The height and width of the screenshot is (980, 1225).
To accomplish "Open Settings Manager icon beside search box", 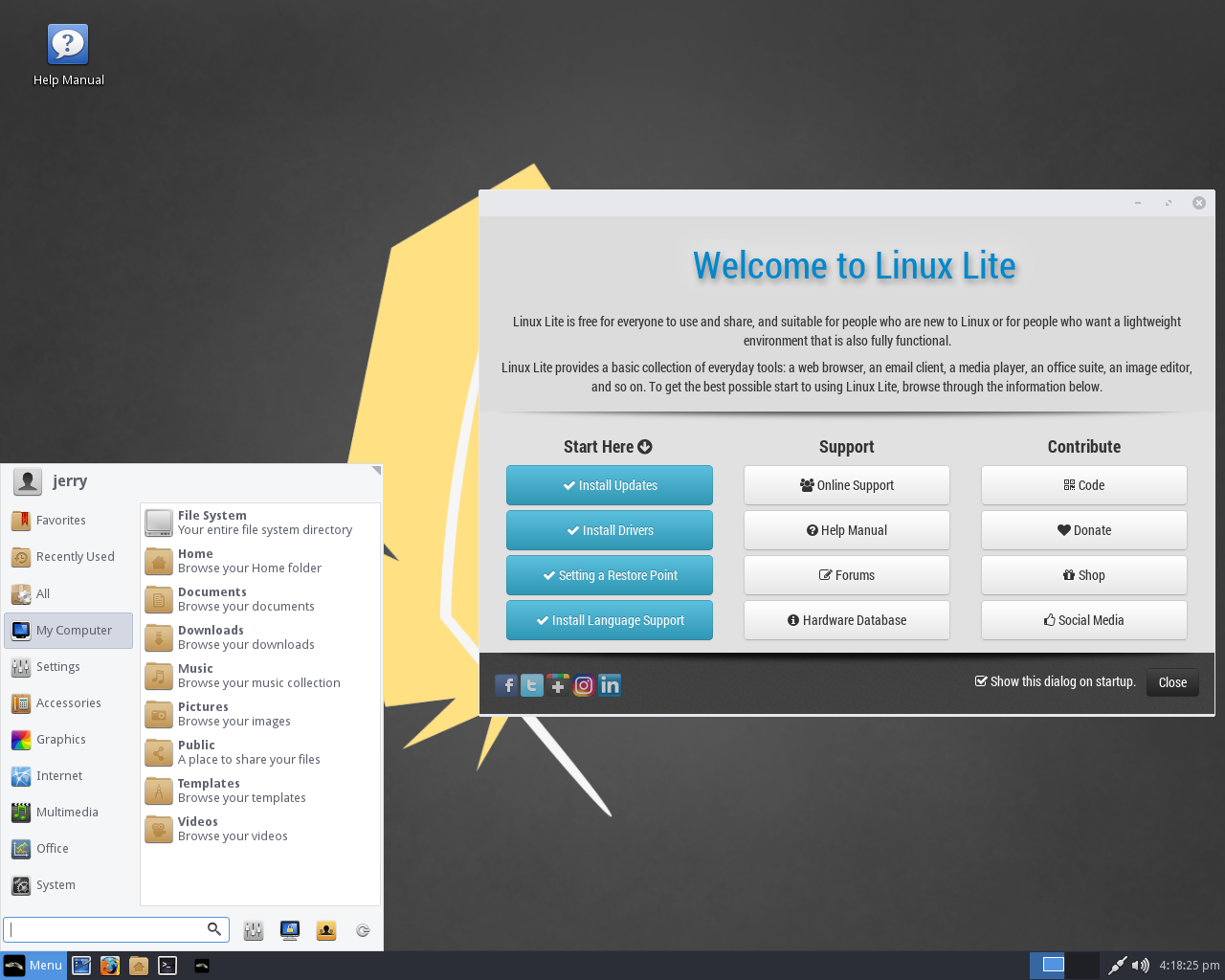I will coord(254,930).
